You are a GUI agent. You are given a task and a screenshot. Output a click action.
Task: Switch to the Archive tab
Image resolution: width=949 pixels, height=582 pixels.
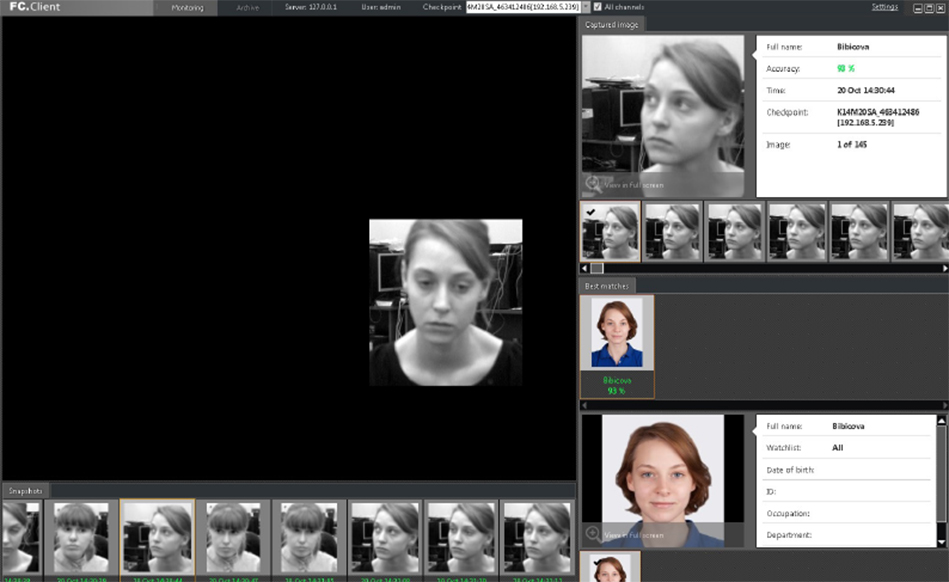247,7
